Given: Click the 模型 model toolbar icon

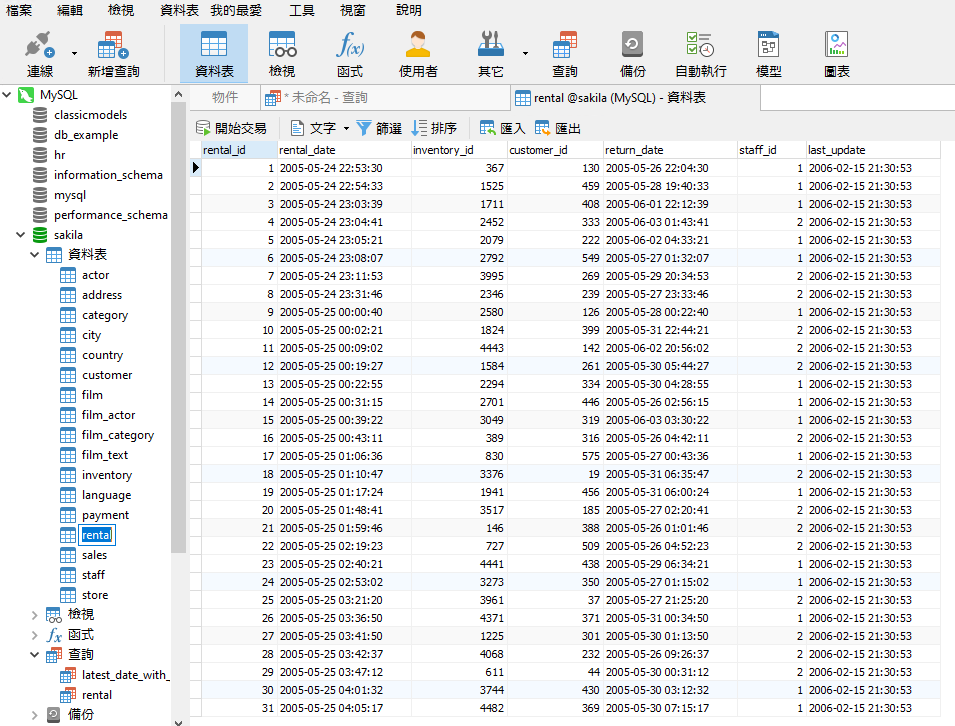Looking at the screenshot, I should [x=768, y=54].
